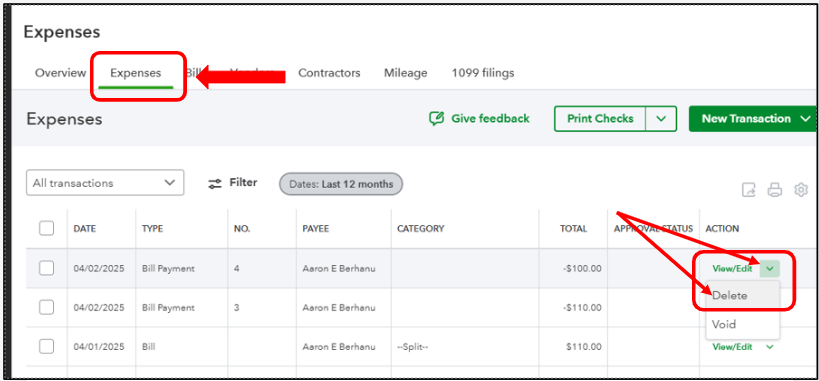Click the -$100.00 total cell
Screen dimensions: 819x381
tap(582, 269)
